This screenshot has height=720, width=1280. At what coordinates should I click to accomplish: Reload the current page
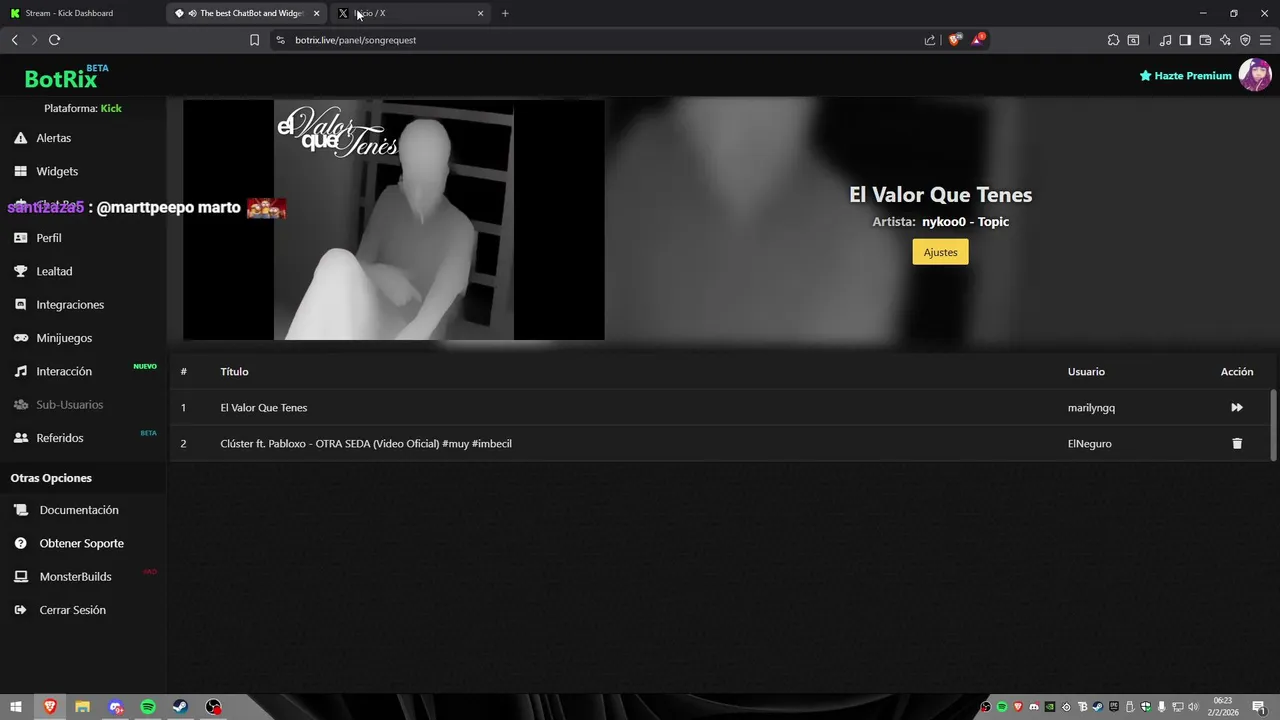(54, 40)
